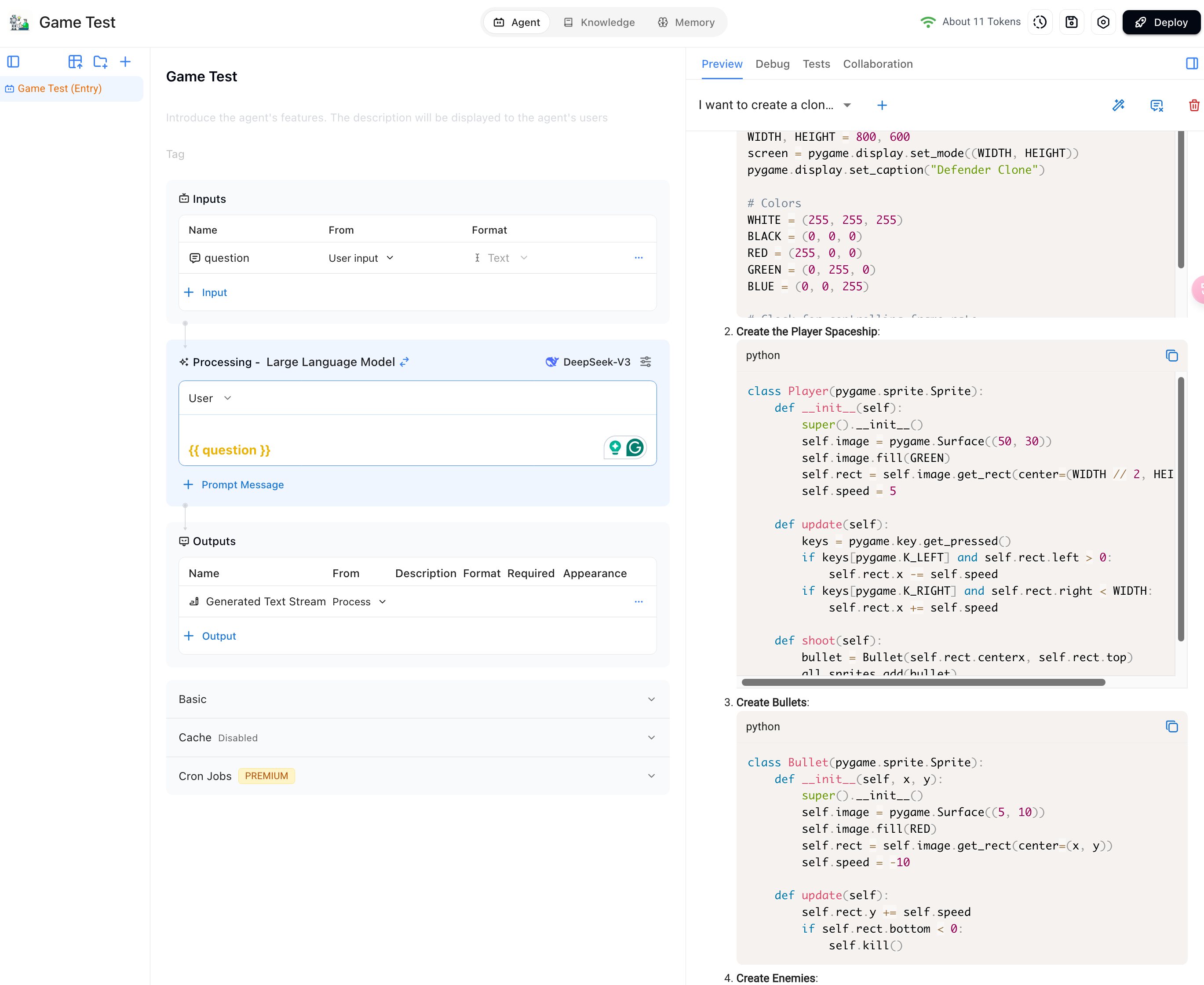This screenshot has height=985, width=1204.
Task: Click the new folder icon in sidebar
Action: (100, 62)
